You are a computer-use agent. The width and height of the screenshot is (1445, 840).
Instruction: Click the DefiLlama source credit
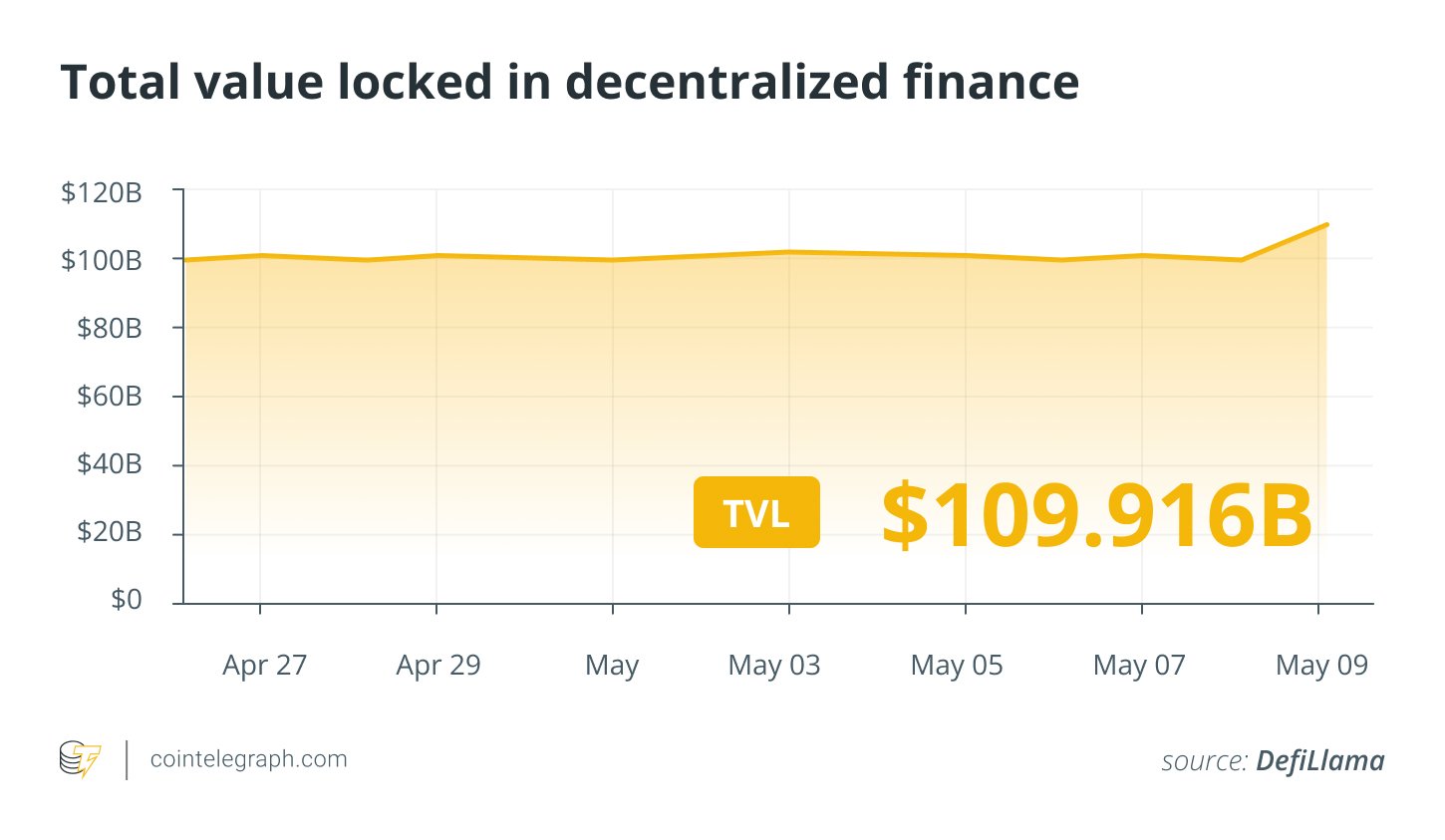pos(1319,761)
